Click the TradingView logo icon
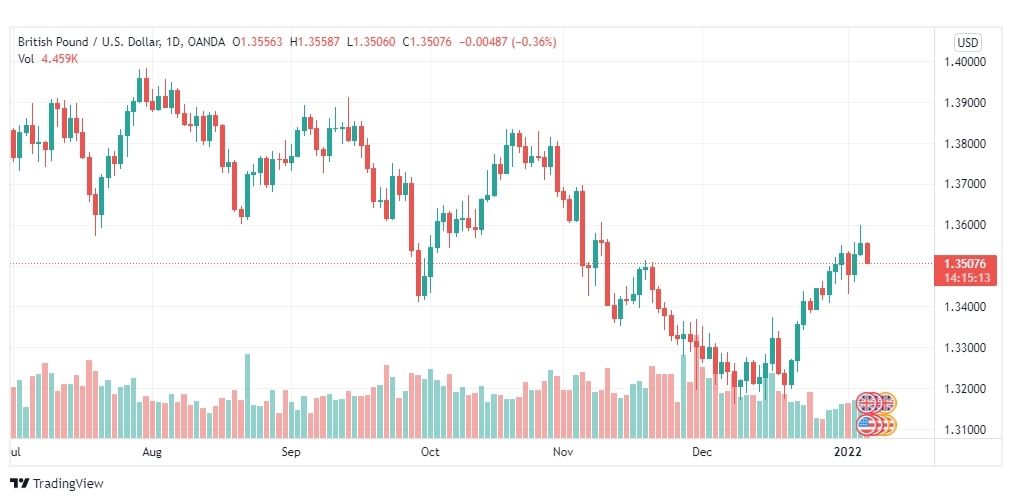 coord(20,483)
